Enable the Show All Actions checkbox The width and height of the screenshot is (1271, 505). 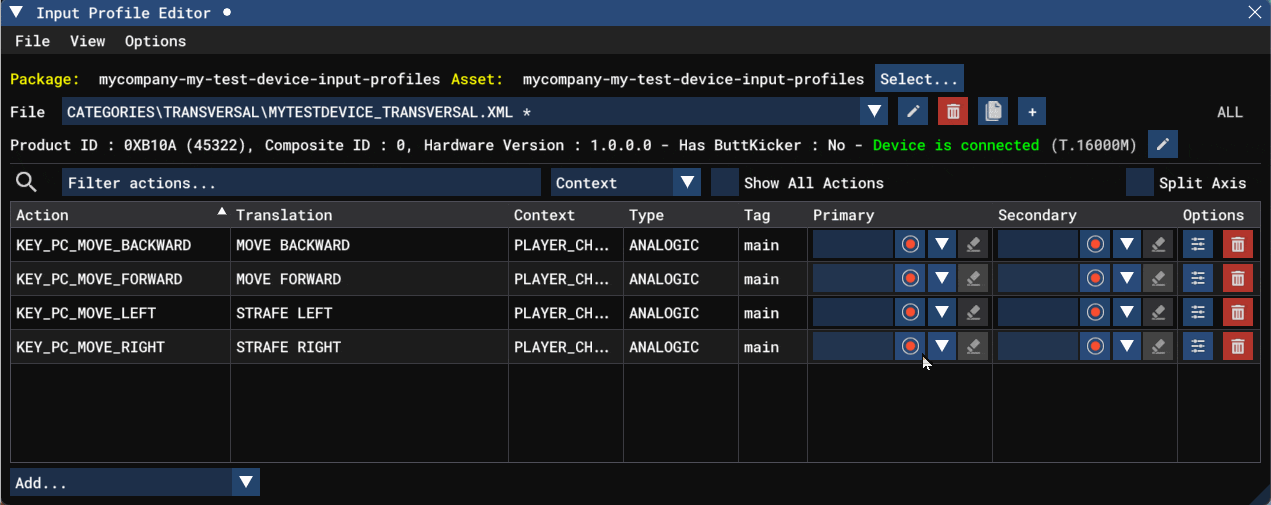point(724,183)
